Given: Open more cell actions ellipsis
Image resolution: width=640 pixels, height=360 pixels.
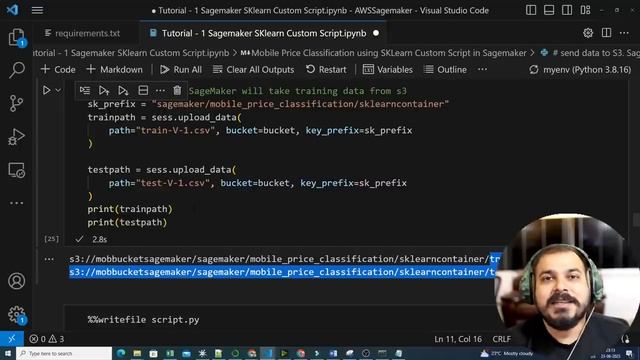Looking at the screenshot, I should tap(160, 90).
